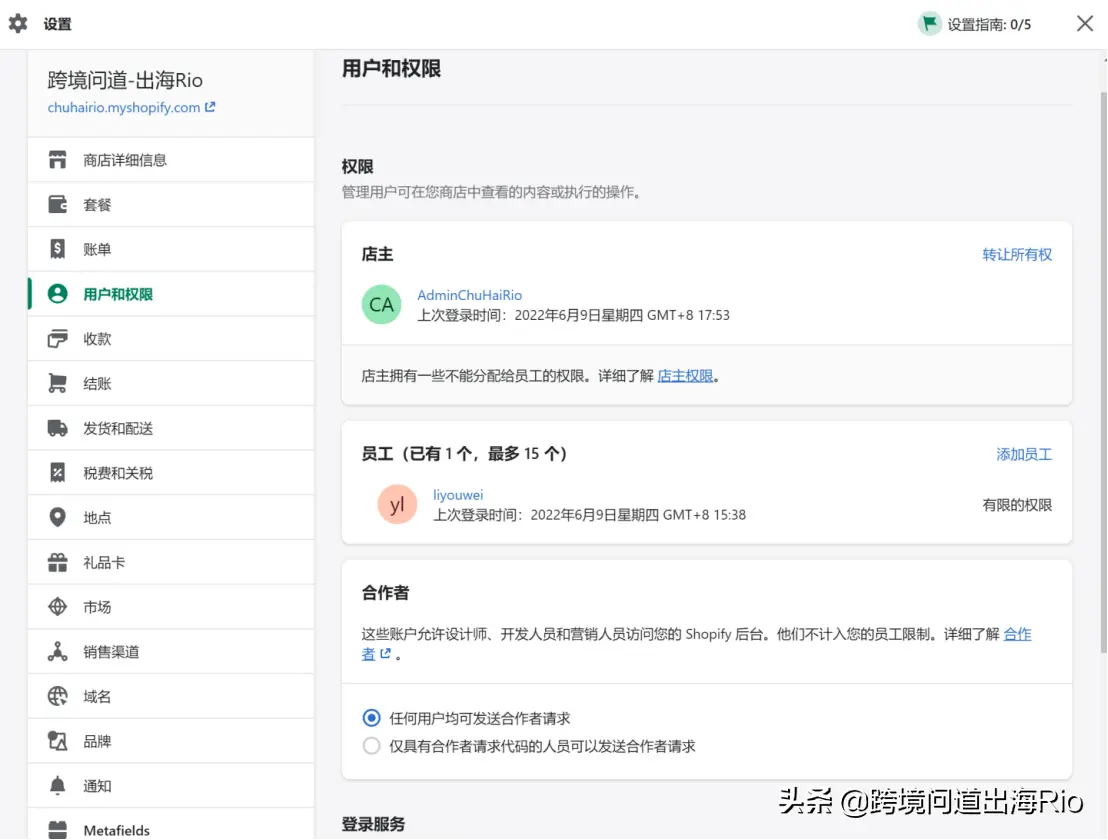Select the markets globe icon
This screenshot has width=1108, height=840.
pyautogui.click(x=58, y=607)
